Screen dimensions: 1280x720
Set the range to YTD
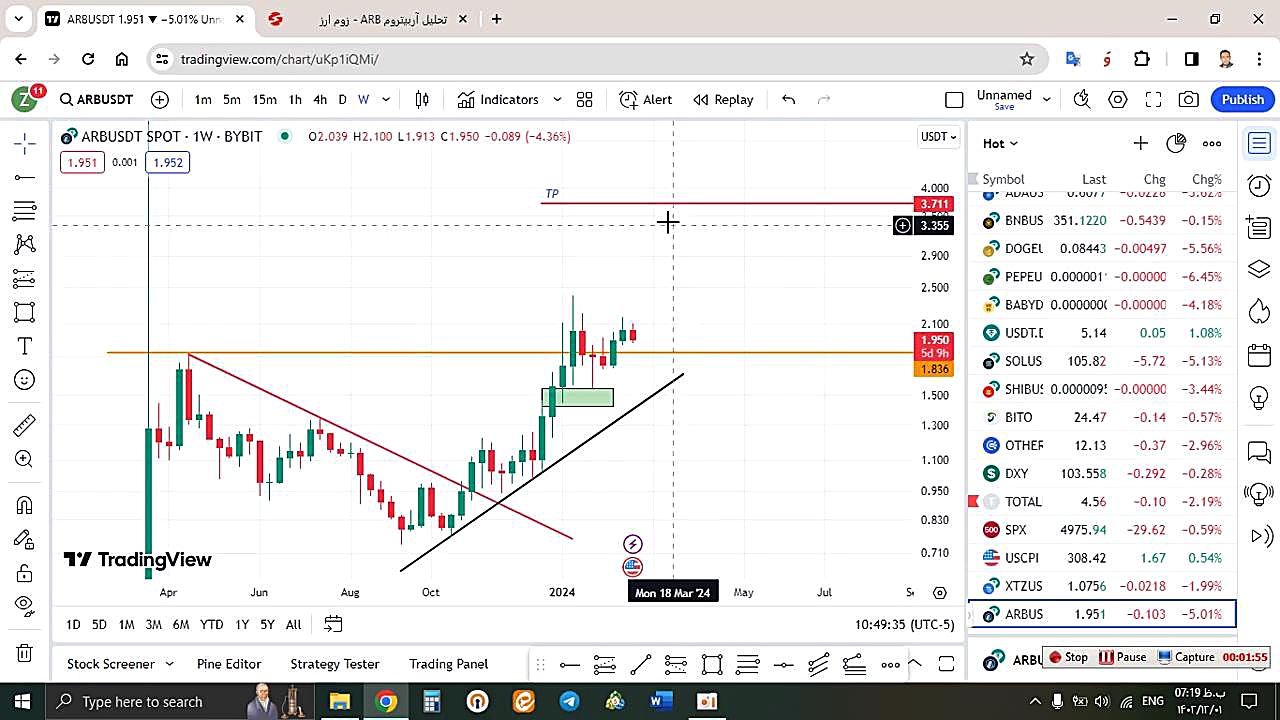(211, 624)
